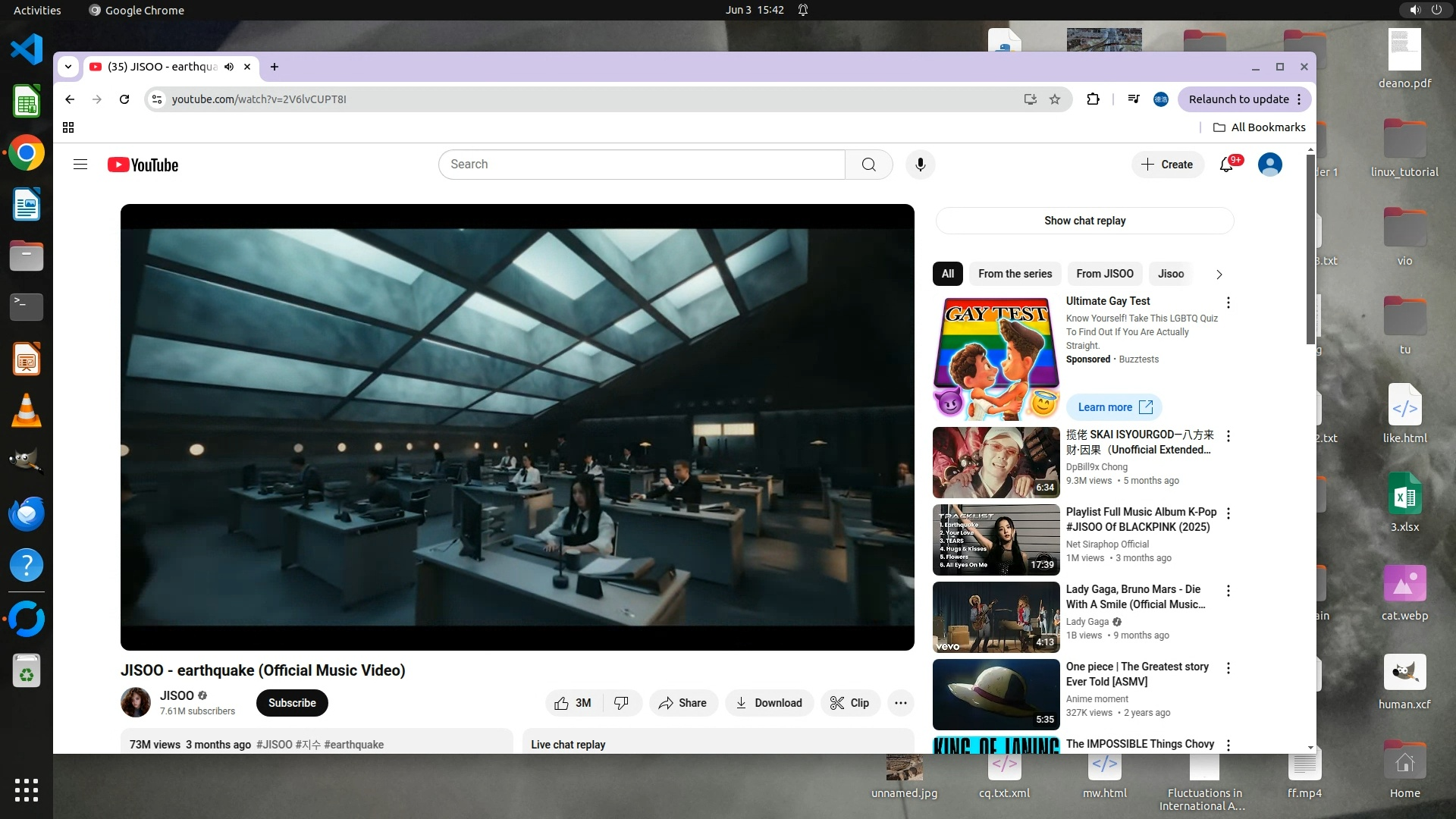This screenshot has width=1456, height=819.
Task: Click the Clip scissors button
Action: pos(850,703)
